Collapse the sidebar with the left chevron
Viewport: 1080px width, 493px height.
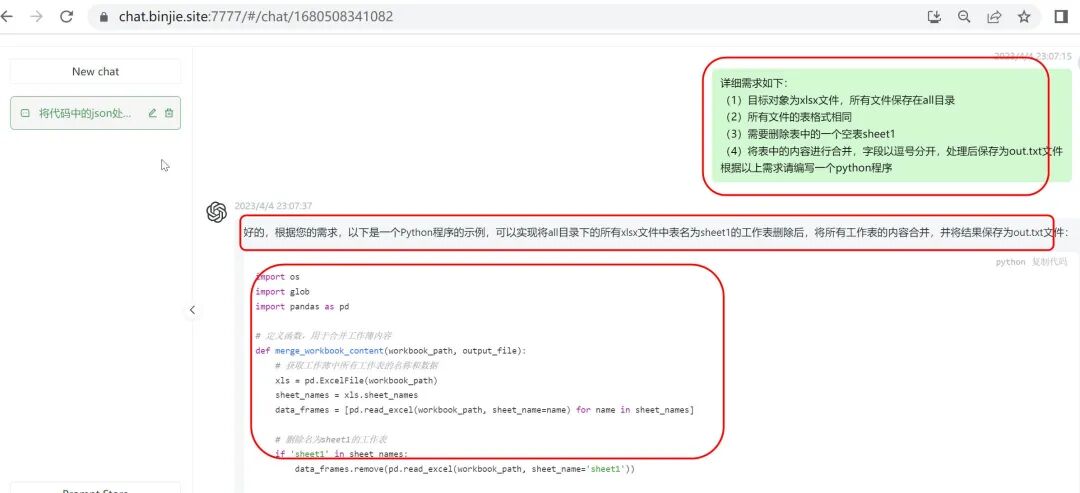point(192,310)
